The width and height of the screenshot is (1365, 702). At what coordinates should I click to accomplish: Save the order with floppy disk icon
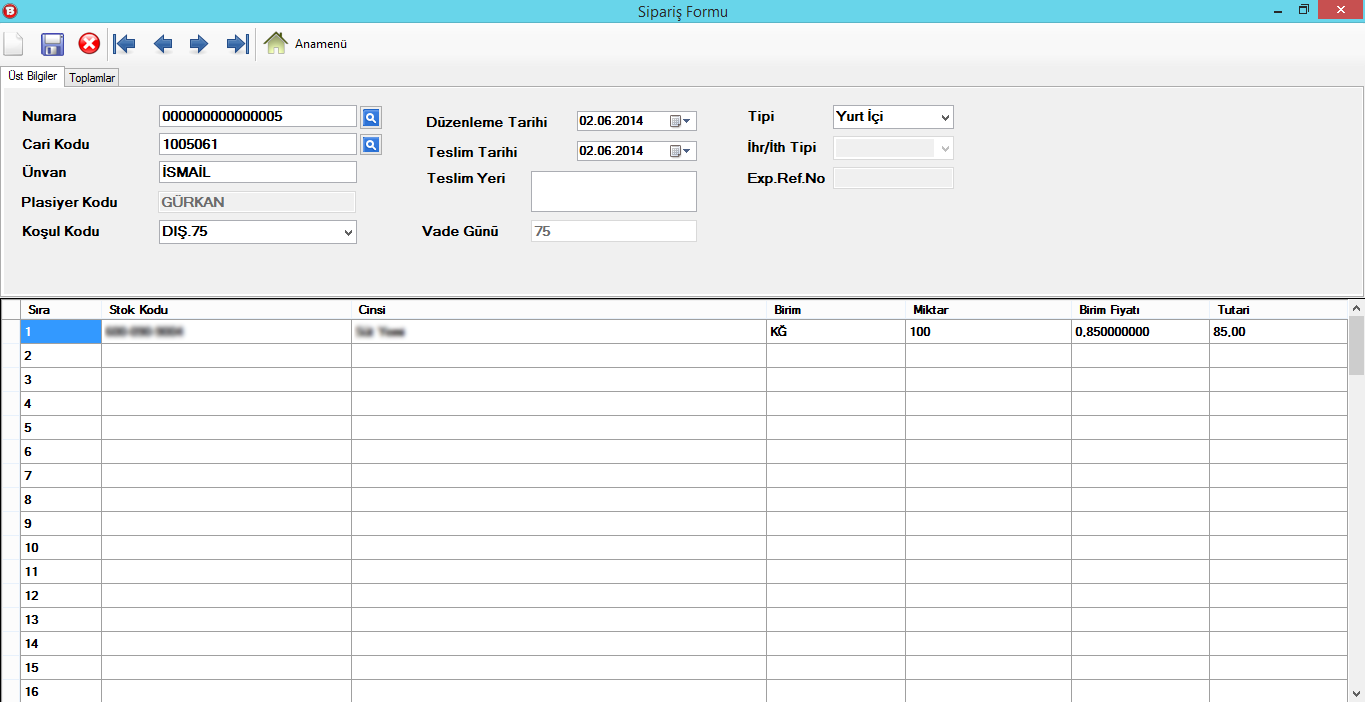point(52,44)
